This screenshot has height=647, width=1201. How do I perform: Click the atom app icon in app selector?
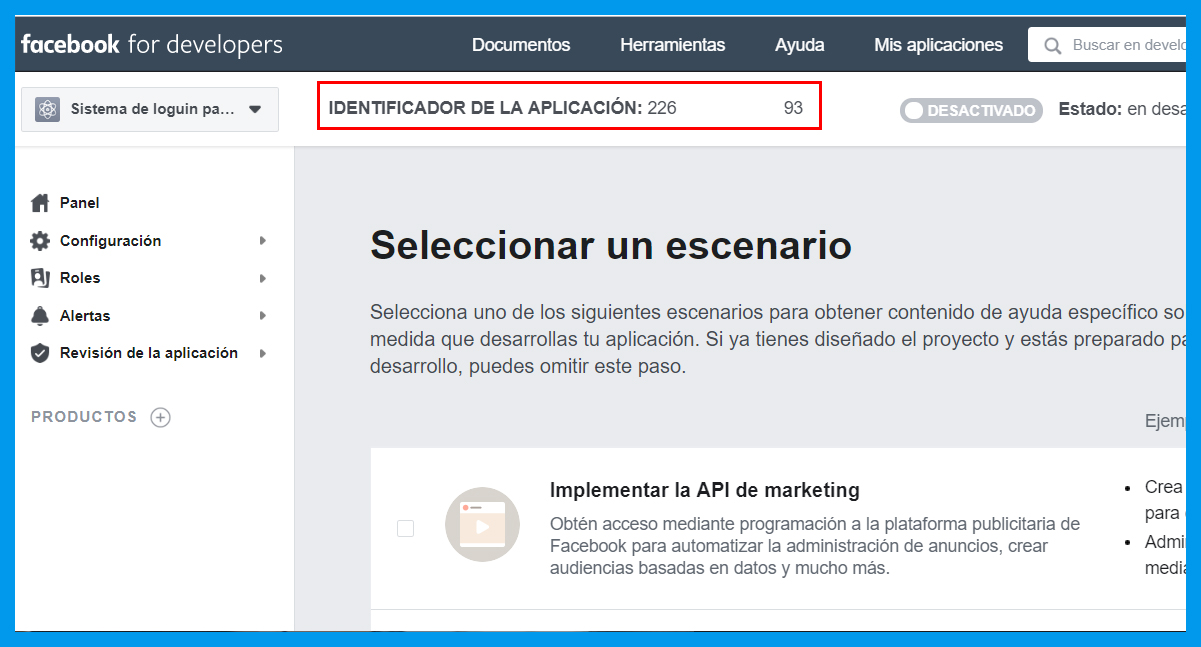coord(47,109)
